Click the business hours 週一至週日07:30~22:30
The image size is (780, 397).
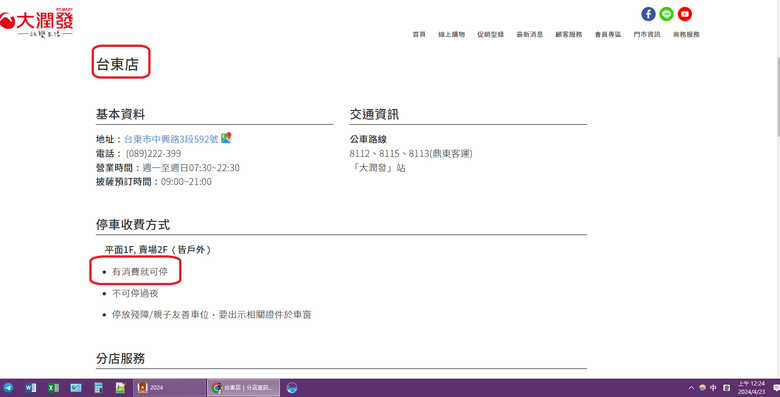pos(191,168)
